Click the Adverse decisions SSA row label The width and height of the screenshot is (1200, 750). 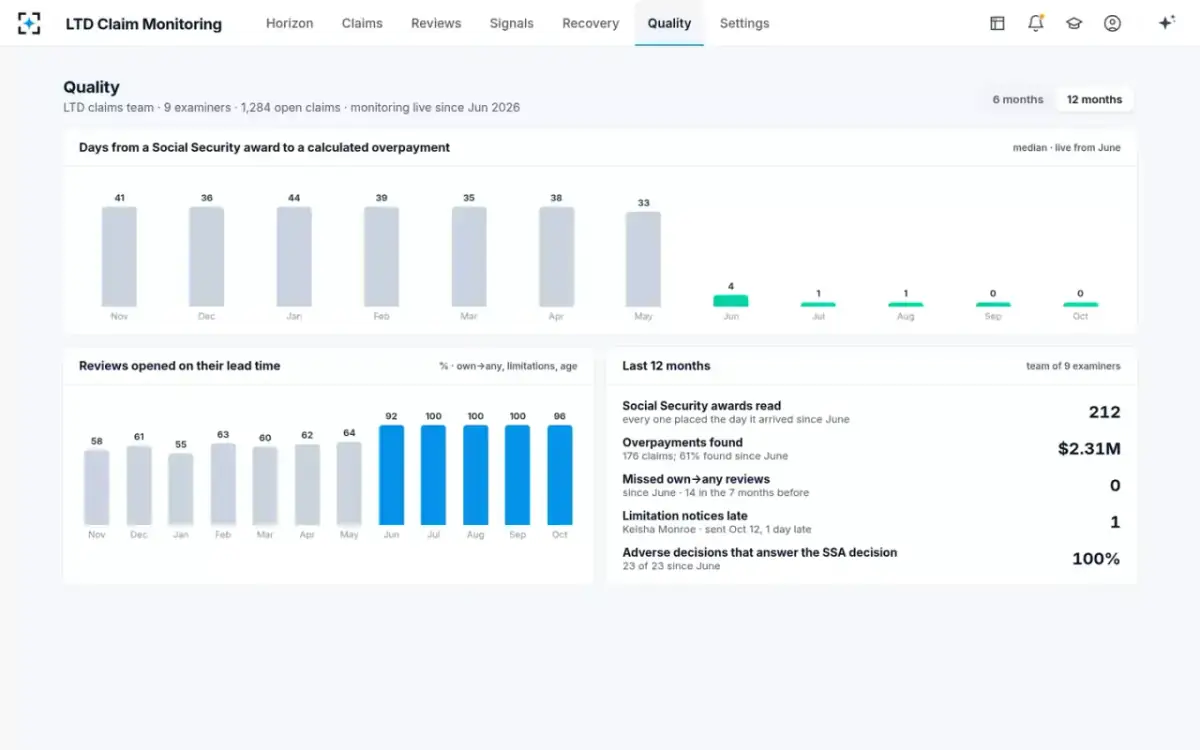(760, 552)
